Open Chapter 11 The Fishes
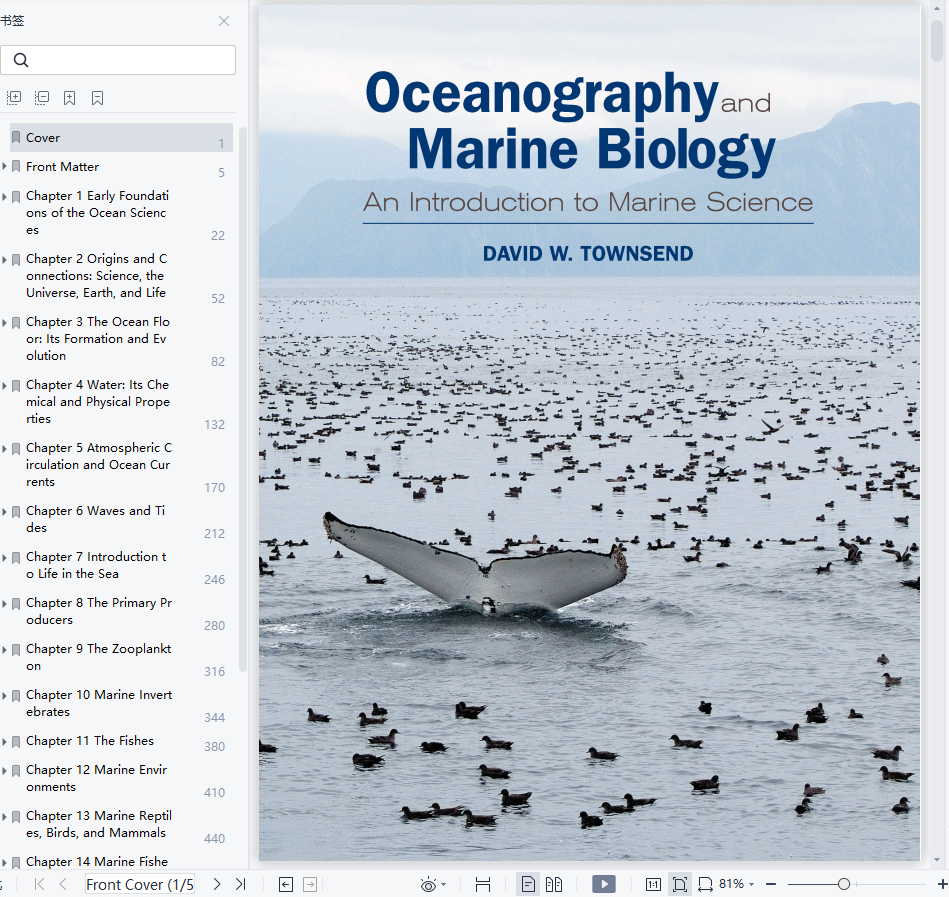949x897 pixels. click(x=90, y=740)
